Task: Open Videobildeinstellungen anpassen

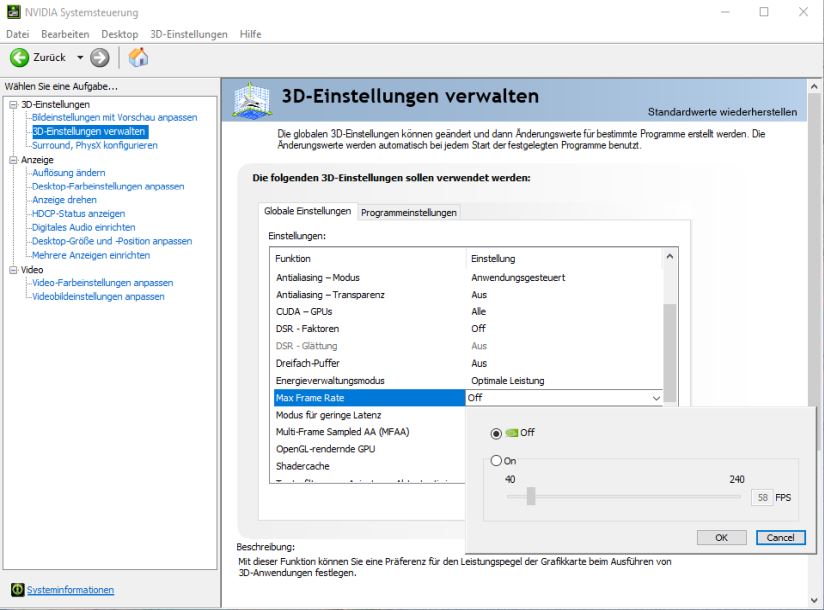Action: click(x=98, y=296)
